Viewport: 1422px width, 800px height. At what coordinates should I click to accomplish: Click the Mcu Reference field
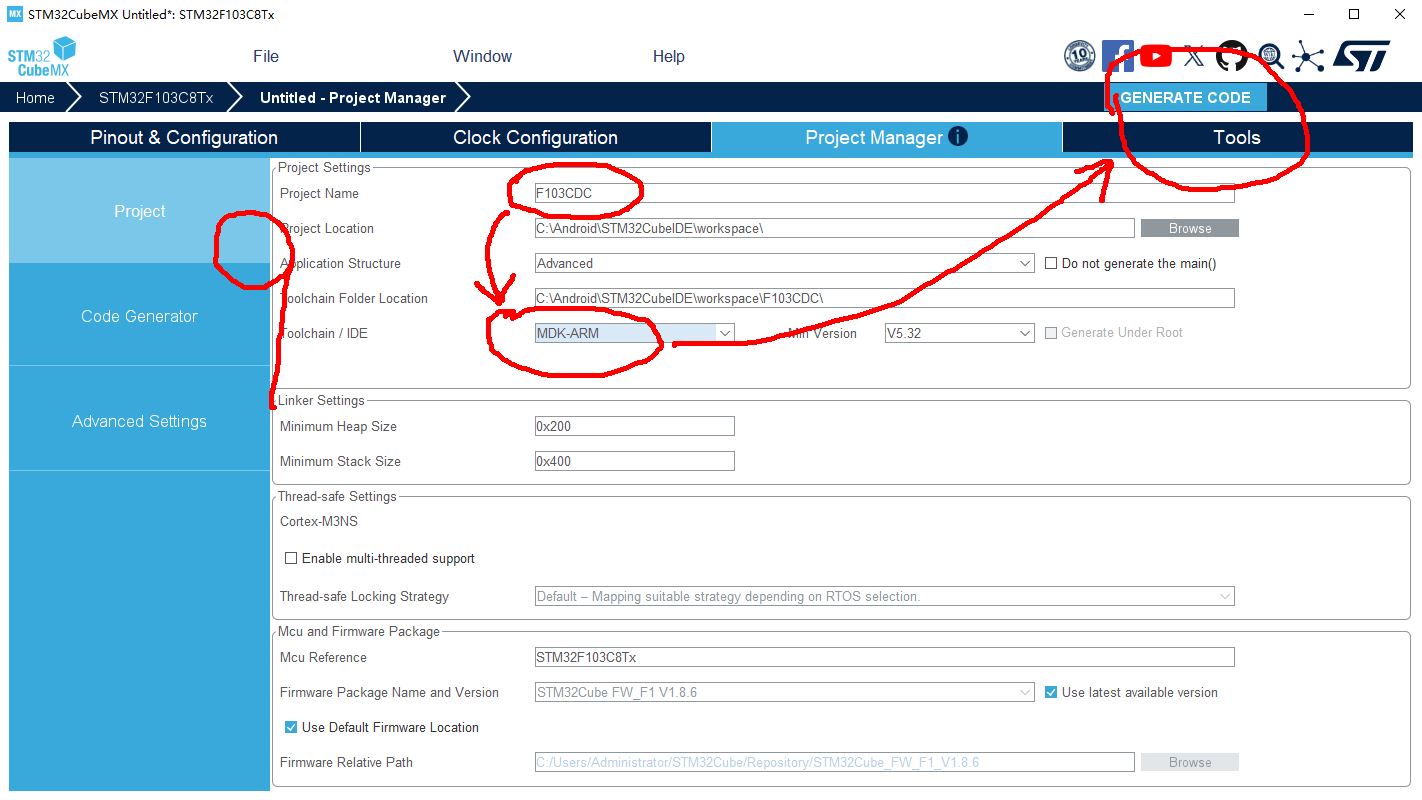pyautogui.click(x=885, y=657)
